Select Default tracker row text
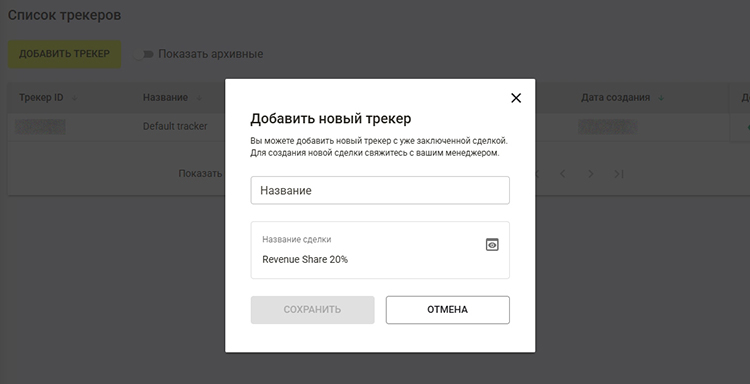The height and width of the screenshot is (384, 750). [x=175, y=126]
